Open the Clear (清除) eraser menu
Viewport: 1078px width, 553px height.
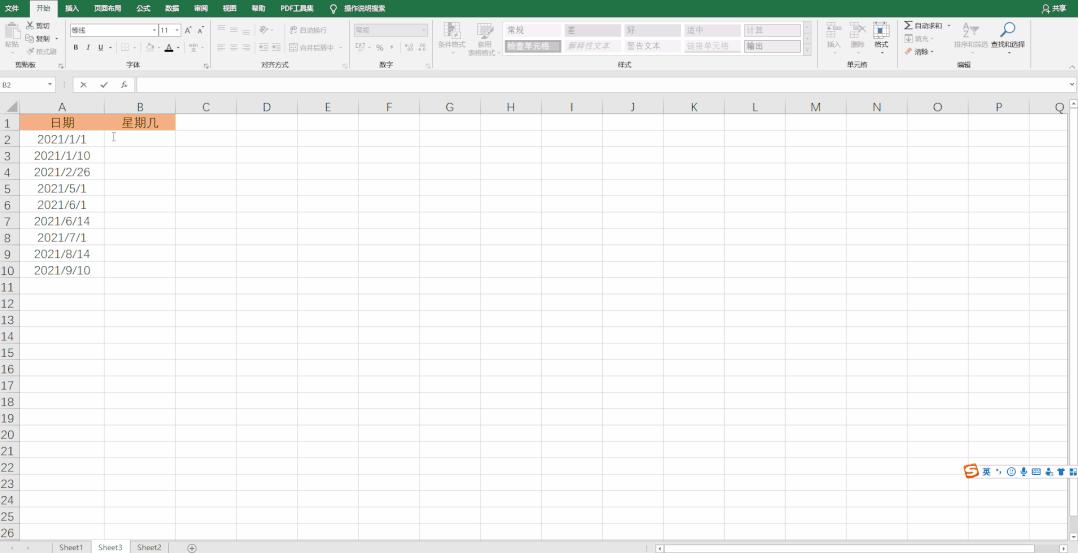coord(918,52)
